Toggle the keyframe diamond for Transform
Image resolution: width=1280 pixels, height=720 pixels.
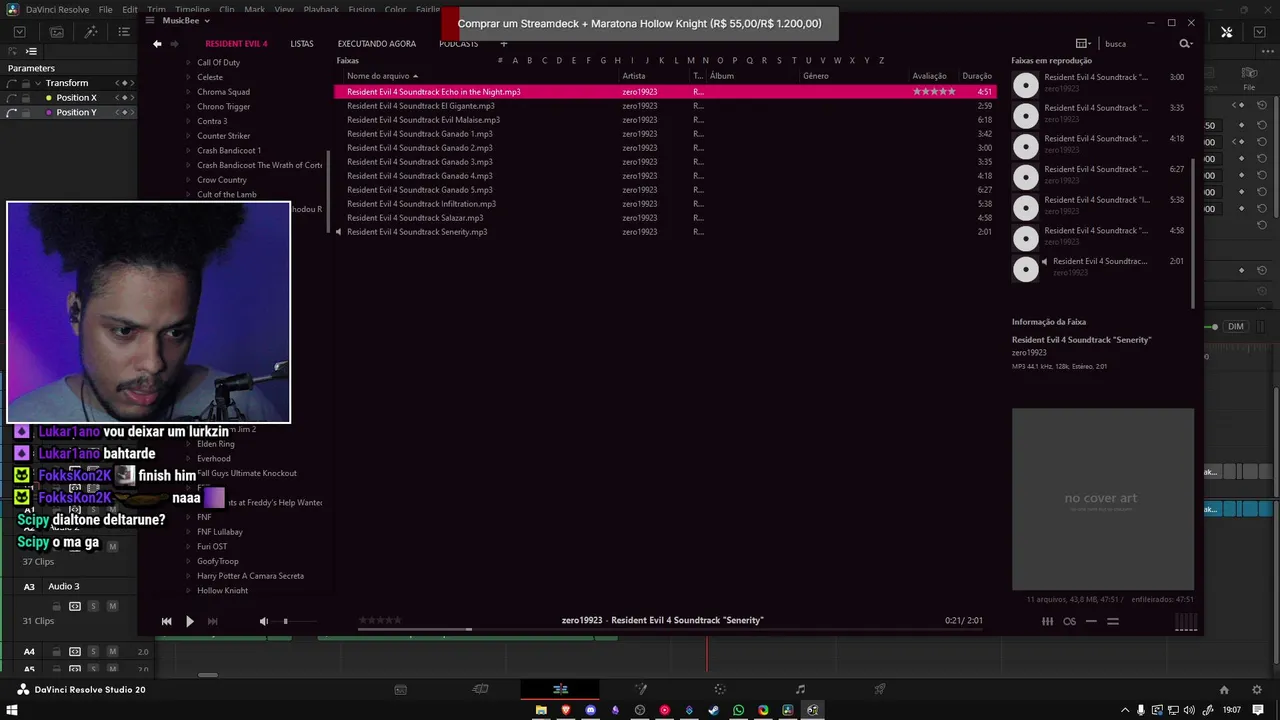pos(125,83)
